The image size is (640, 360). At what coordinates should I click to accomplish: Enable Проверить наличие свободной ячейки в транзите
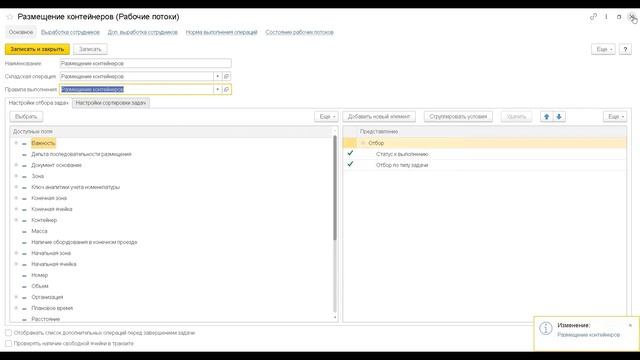point(9,344)
